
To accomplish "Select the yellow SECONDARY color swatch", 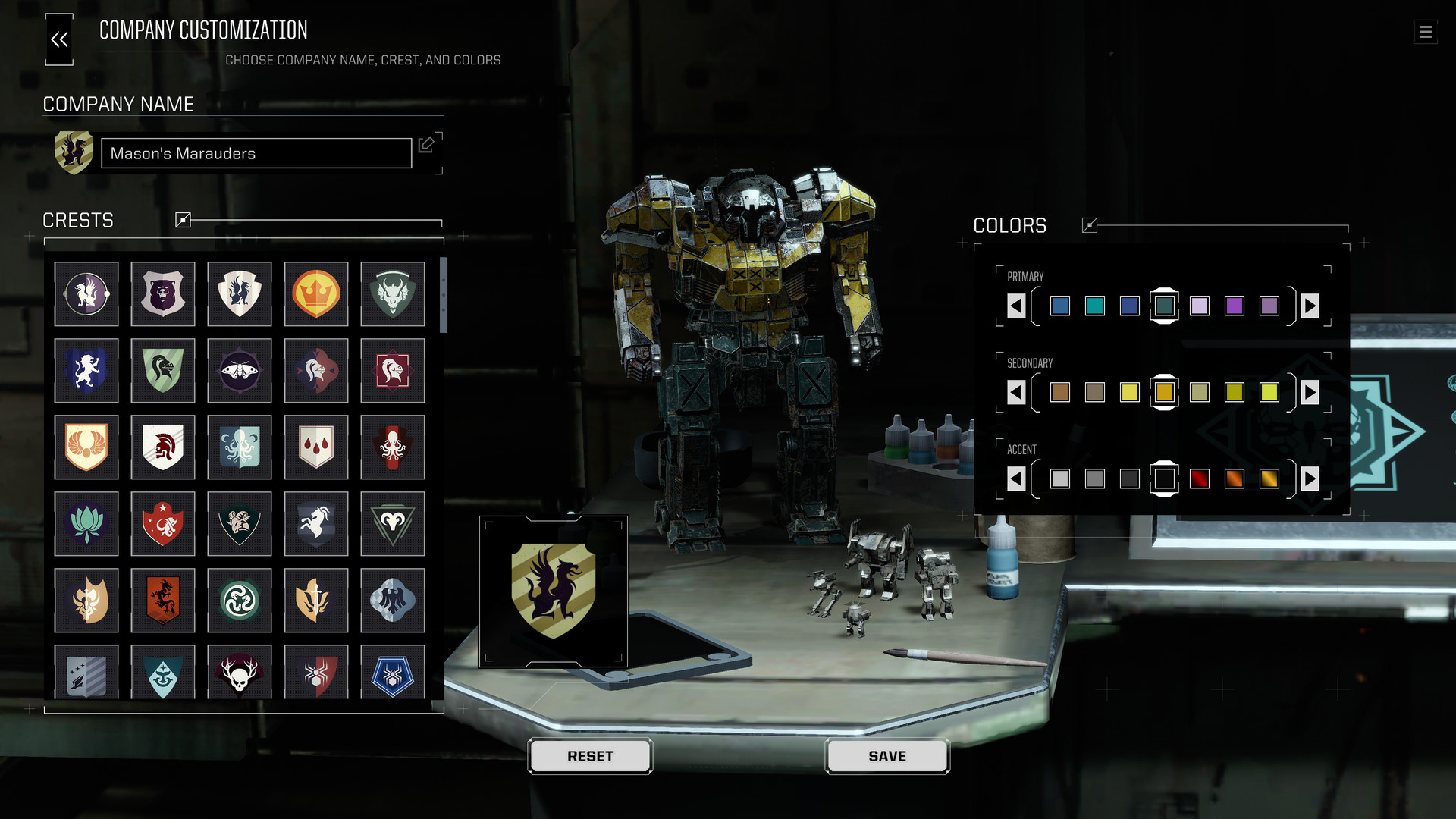I will [x=1129, y=392].
